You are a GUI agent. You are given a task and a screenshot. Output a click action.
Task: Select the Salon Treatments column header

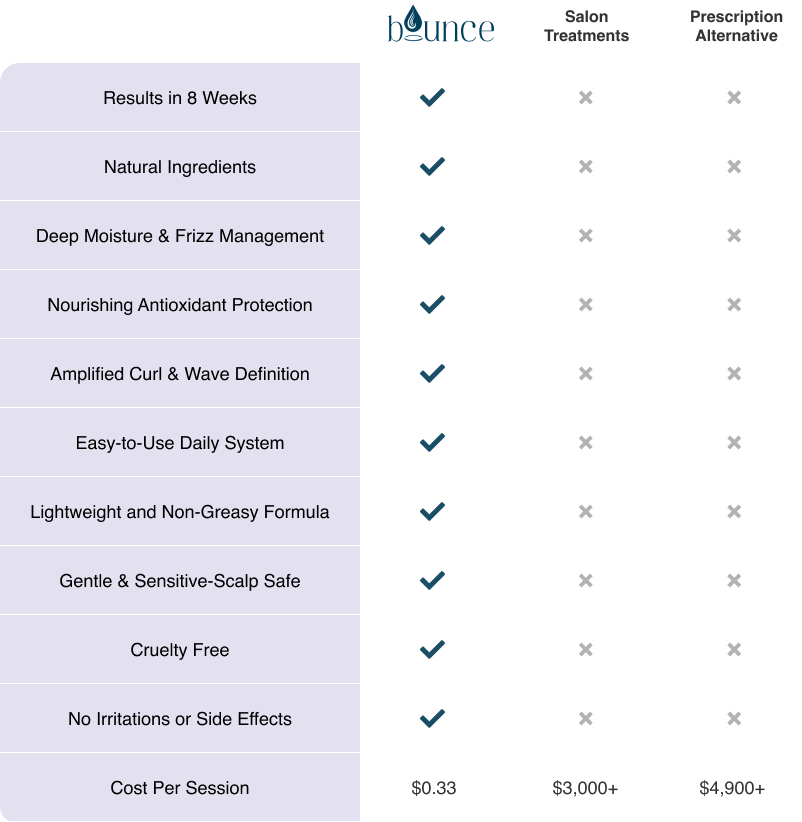[586, 26]
